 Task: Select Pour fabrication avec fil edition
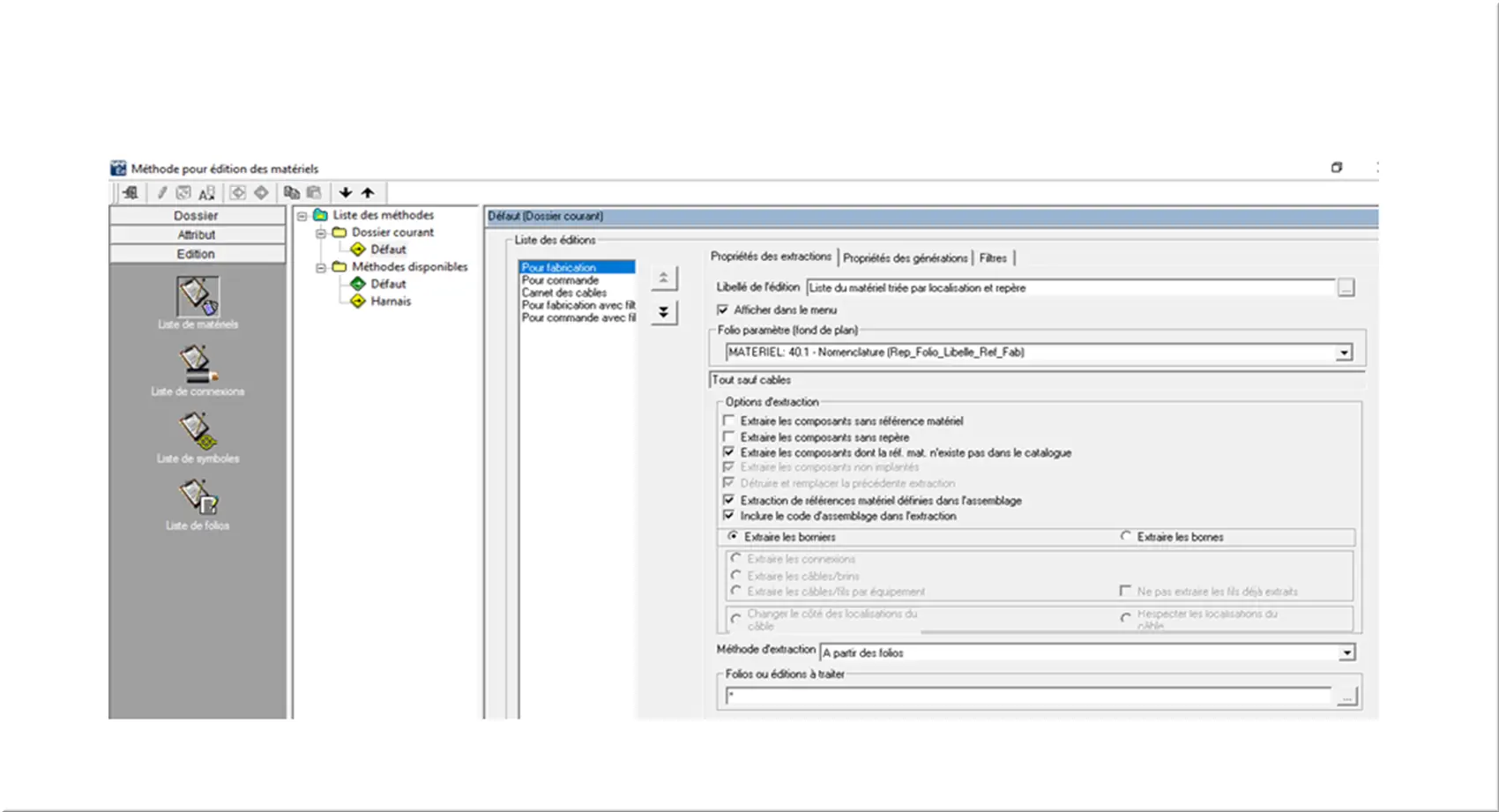(578, 305)
